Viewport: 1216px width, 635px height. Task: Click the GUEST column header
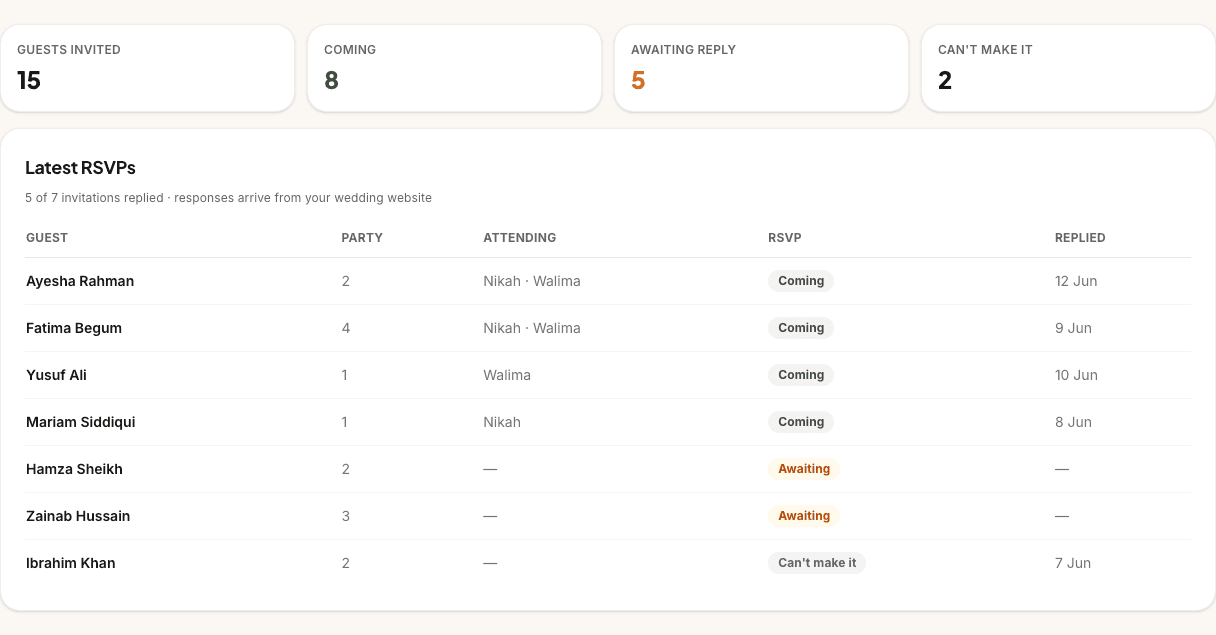(x=47, y=238)
